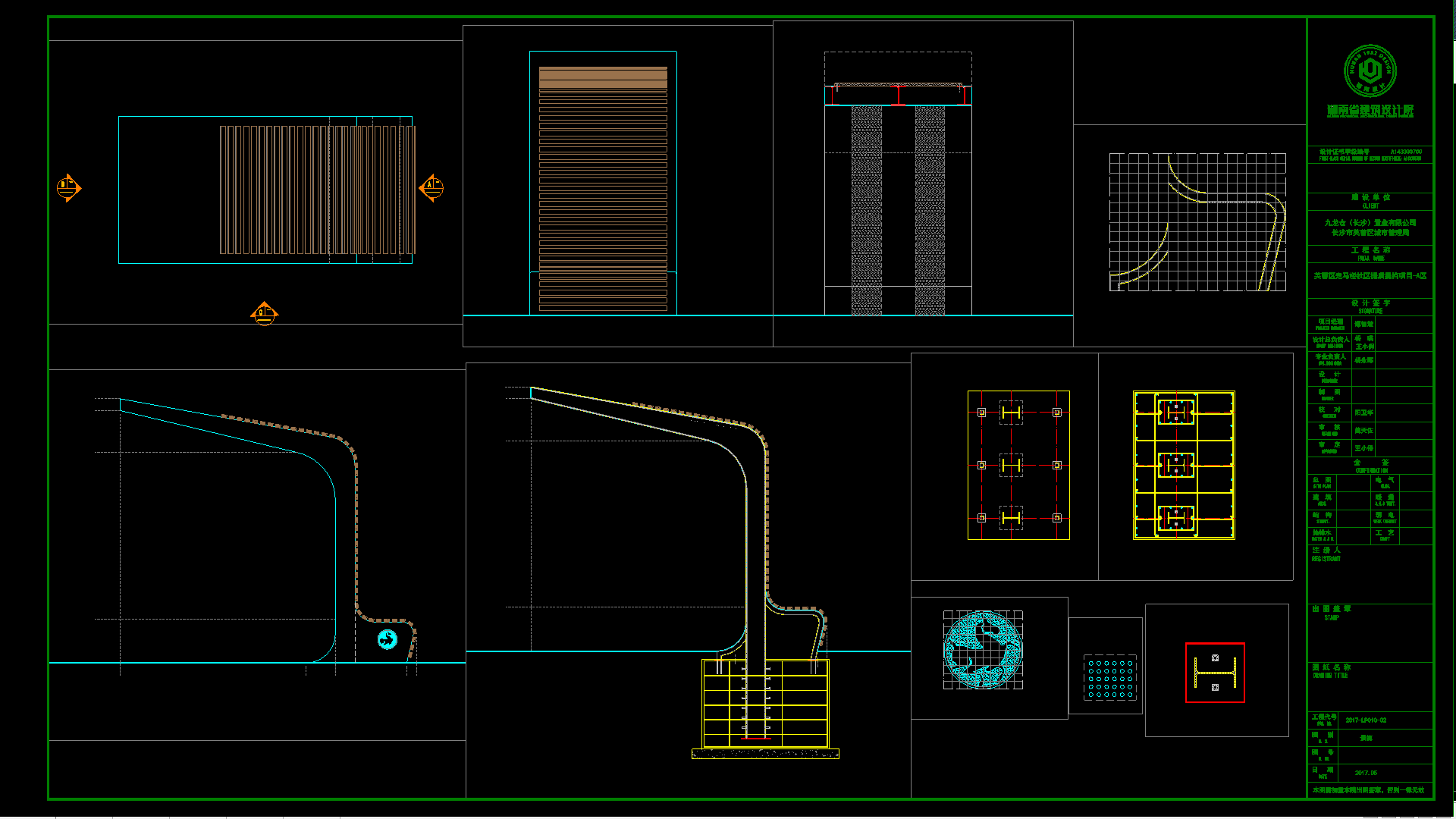Click the yellow rebar foundation plan
The width and height of the screenshot is (1456, 819).
pos(1184,465)
